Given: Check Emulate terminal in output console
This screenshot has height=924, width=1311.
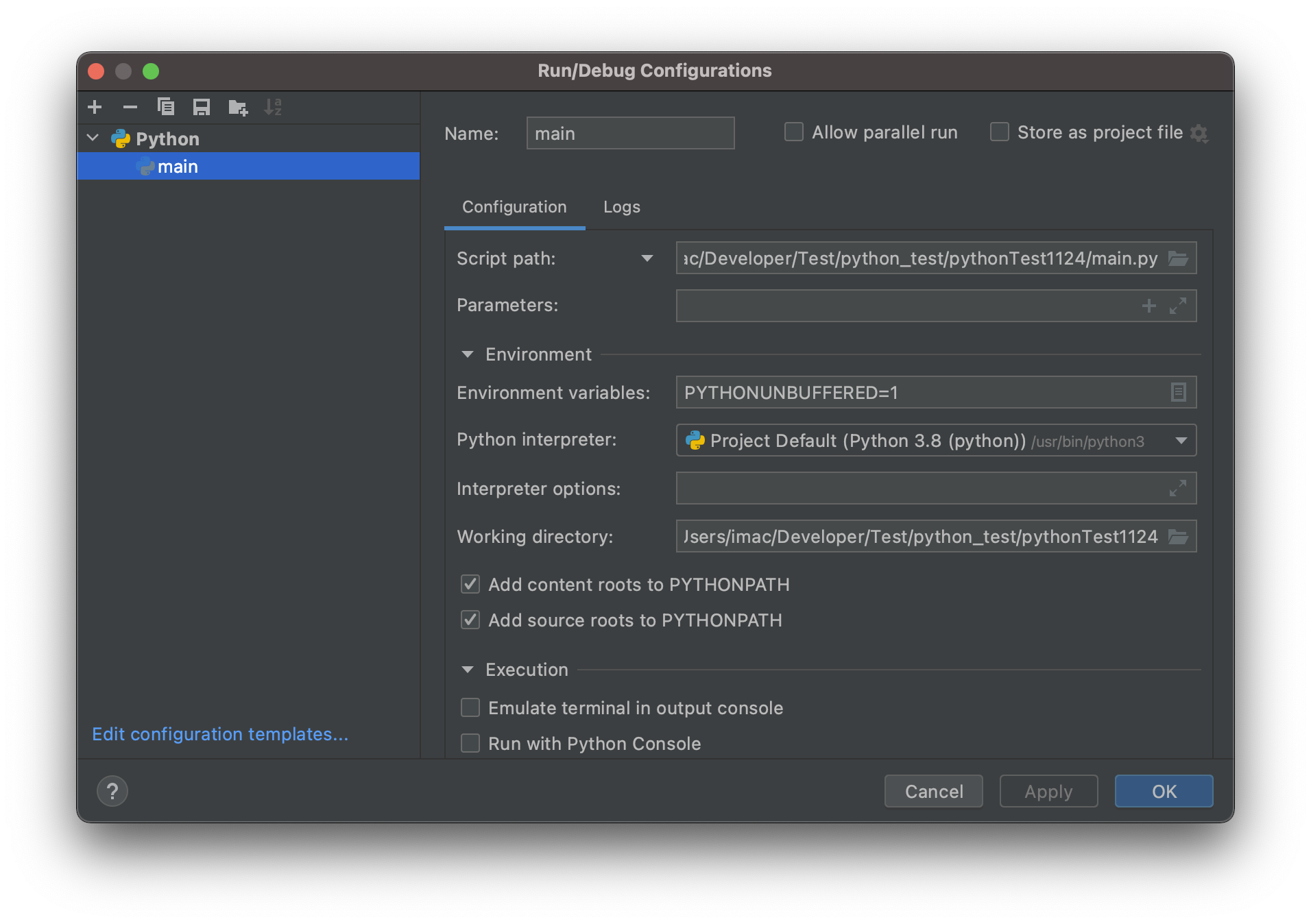Looking at the screenshot, I should (x=470, y=707).
